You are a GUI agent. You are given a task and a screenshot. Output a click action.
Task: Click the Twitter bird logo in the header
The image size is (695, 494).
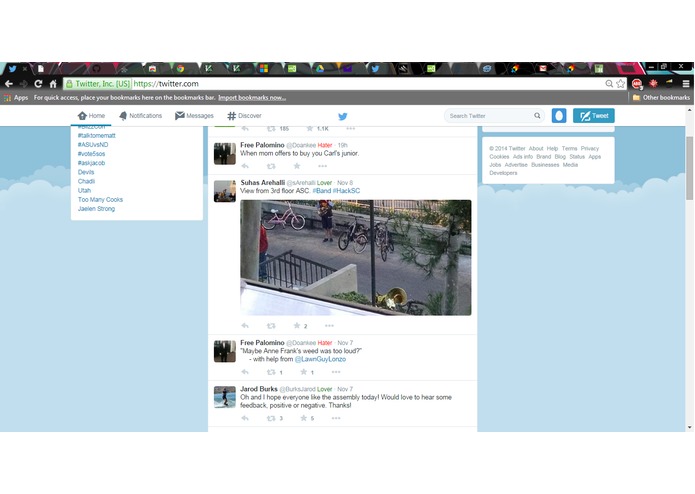point(343,117)
